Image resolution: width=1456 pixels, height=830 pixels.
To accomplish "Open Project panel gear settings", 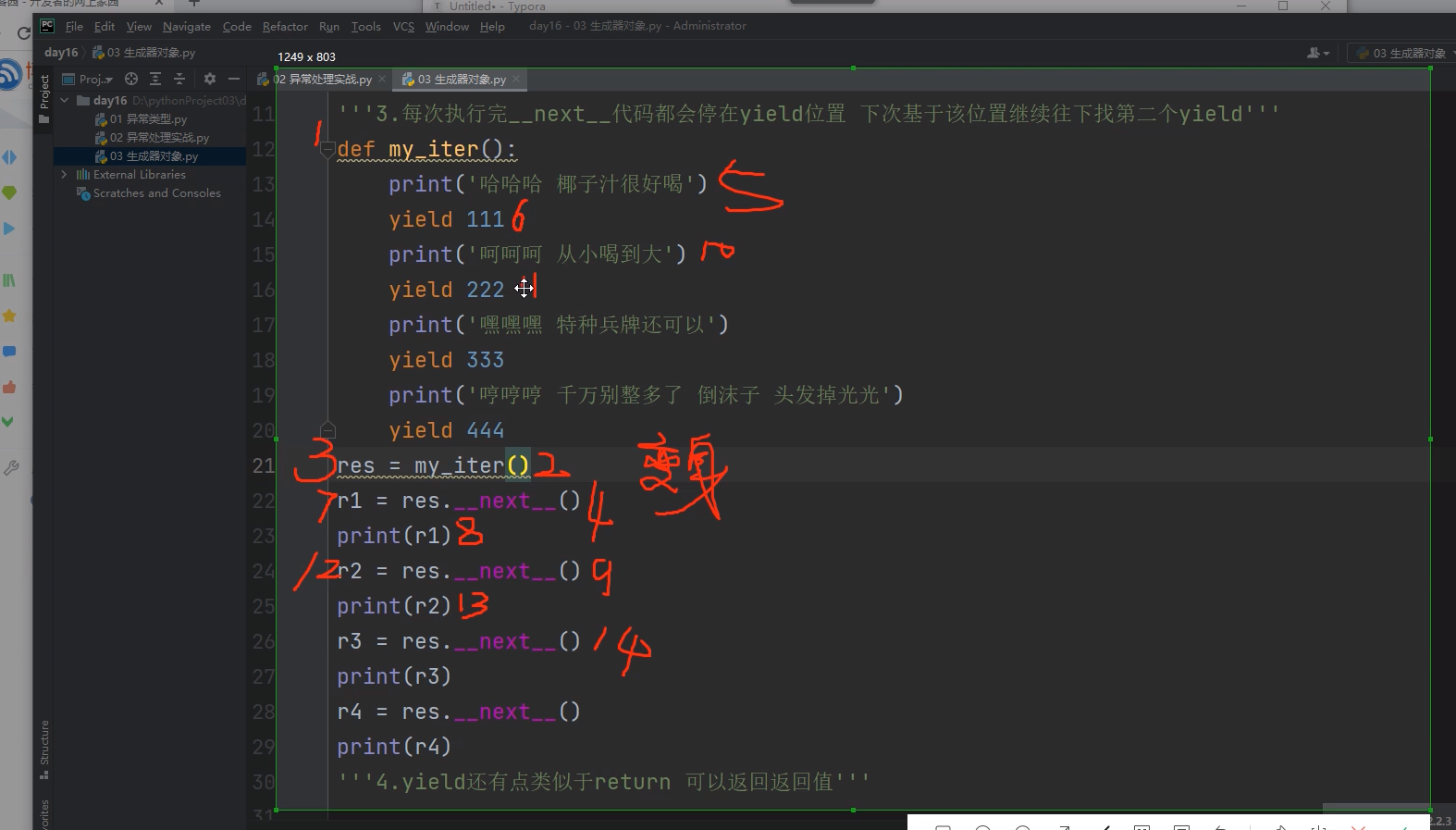I will coord(210,80).
